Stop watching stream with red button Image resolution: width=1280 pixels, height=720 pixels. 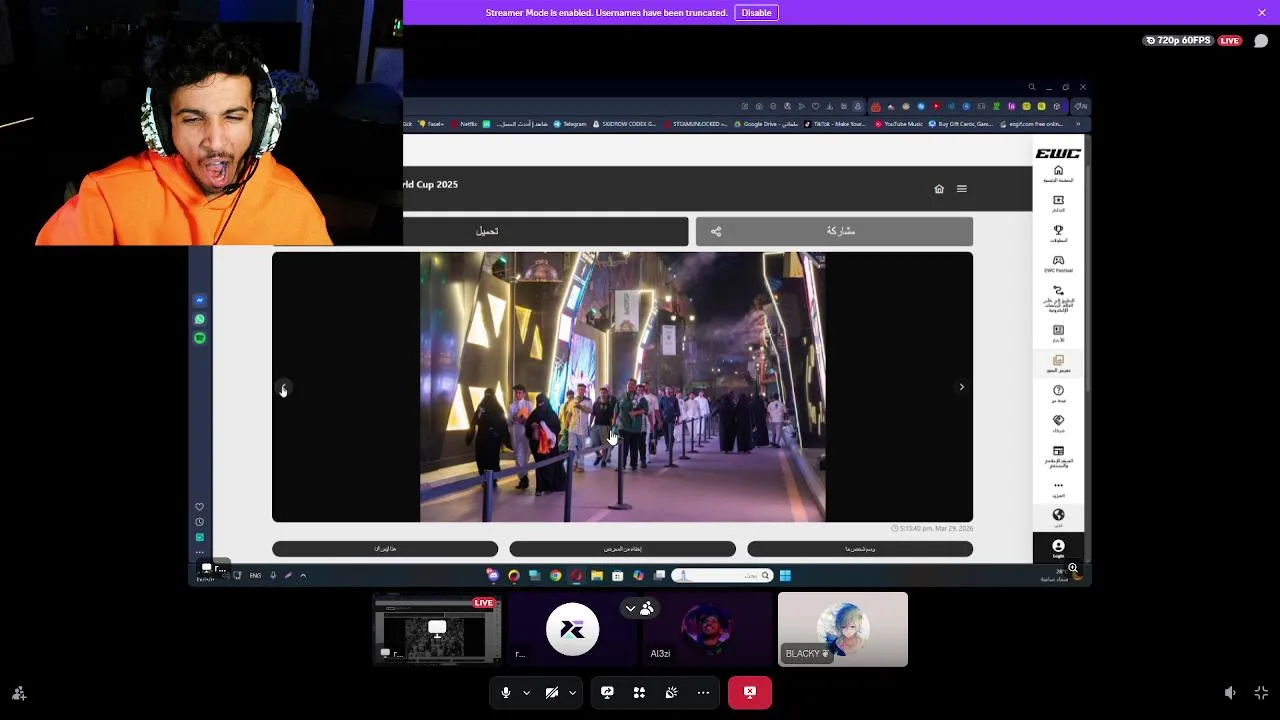(750, 692)
